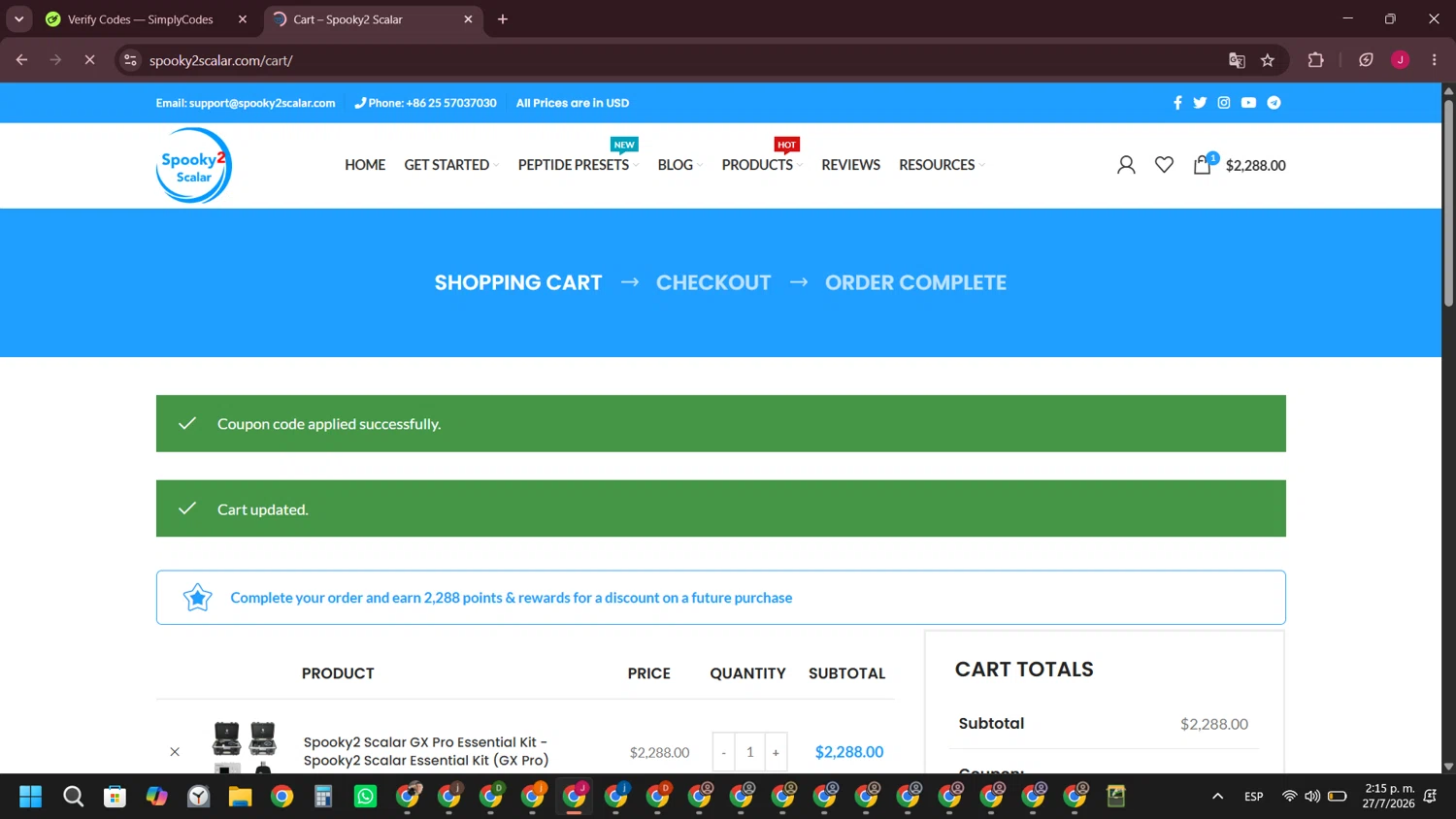Expand the PEPTIDE PRESETS menu
Image resolution: width=1456 pixels, height=819 pixels.
tap(579, 165)
